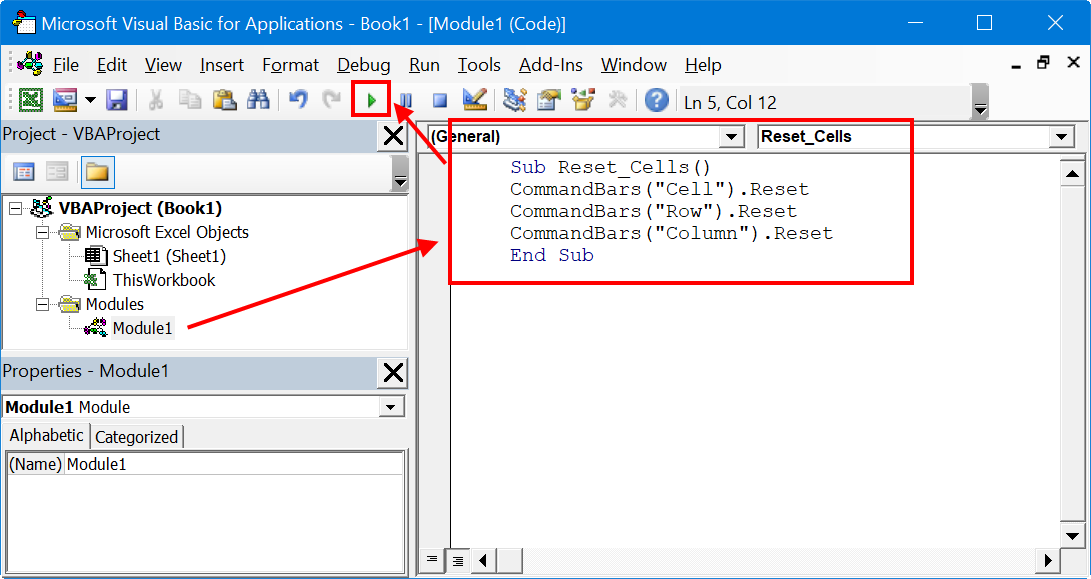Switch to the Categorized properties tab
This screenshot has width=1091, height=579.
(137, 436)
